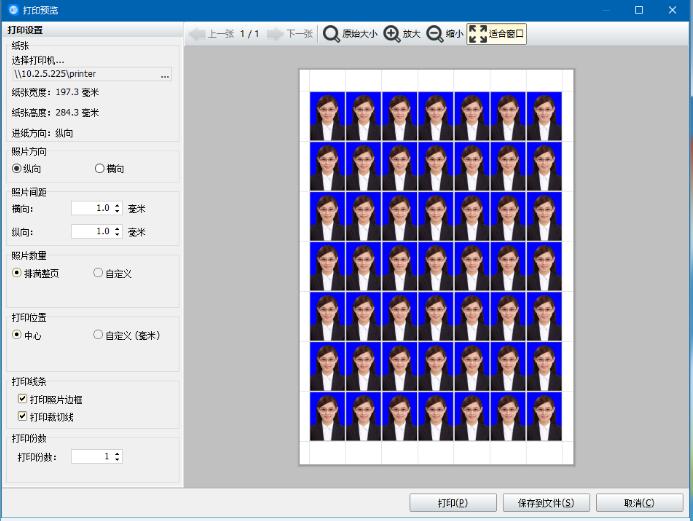
Task: Click the 适合窗口 fit-to-window icon
Action: [x=477, y=34]
